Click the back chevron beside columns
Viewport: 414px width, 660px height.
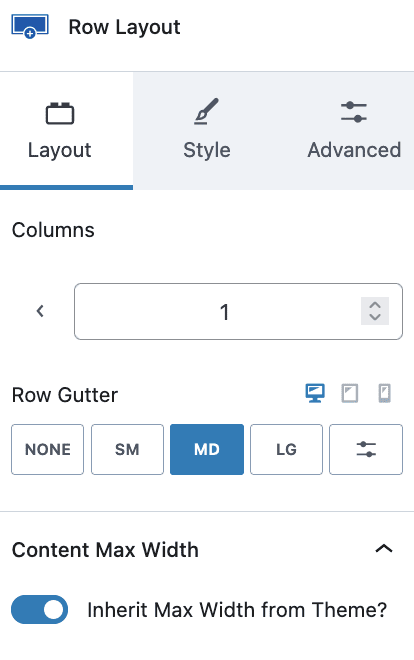(40, 311)
